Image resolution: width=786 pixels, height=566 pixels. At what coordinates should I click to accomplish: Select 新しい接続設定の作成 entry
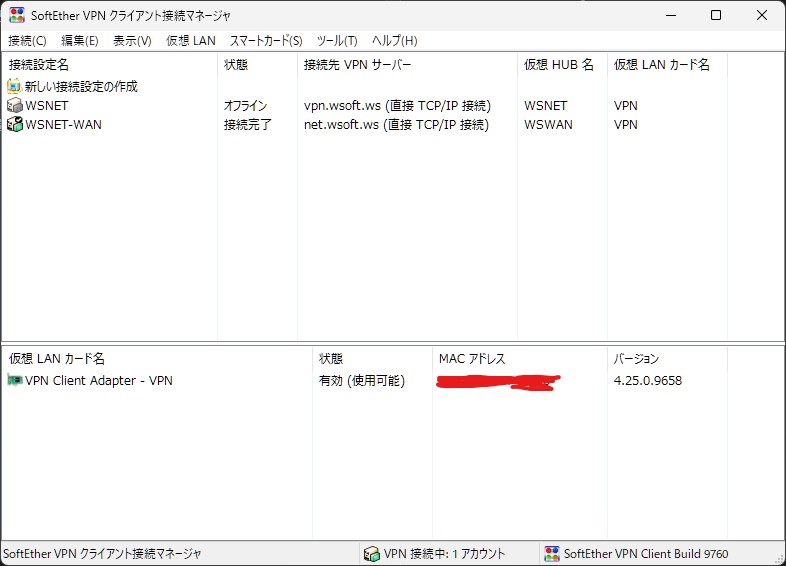tap(81, 86)
